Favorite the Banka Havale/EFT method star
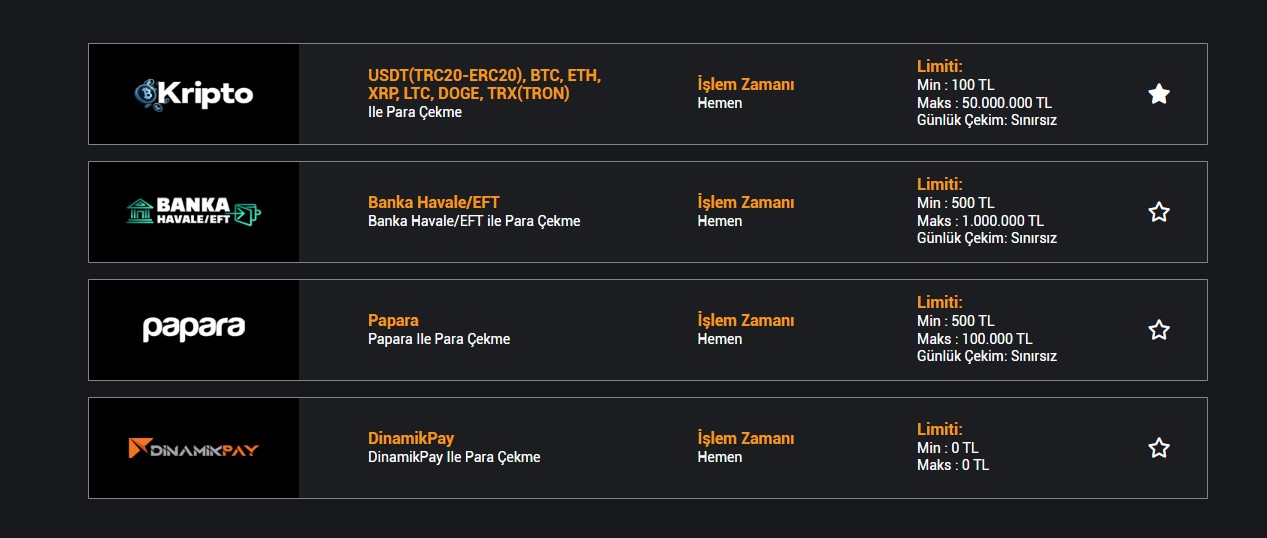 (1159, 212)
